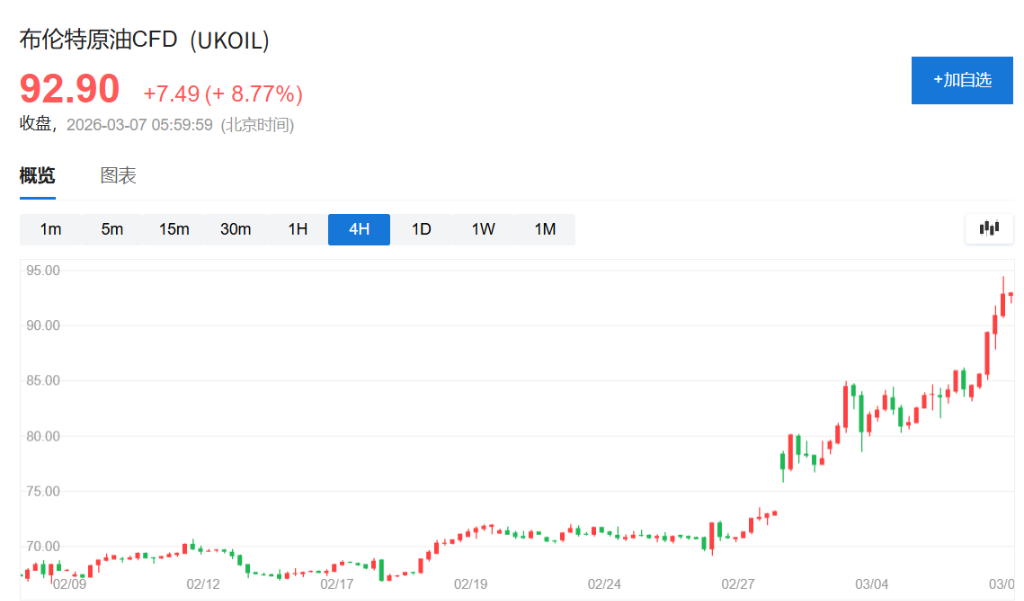Switch to the 概览 overview tab
This screenshot has height=601, width=1024.
pos(38,176)
